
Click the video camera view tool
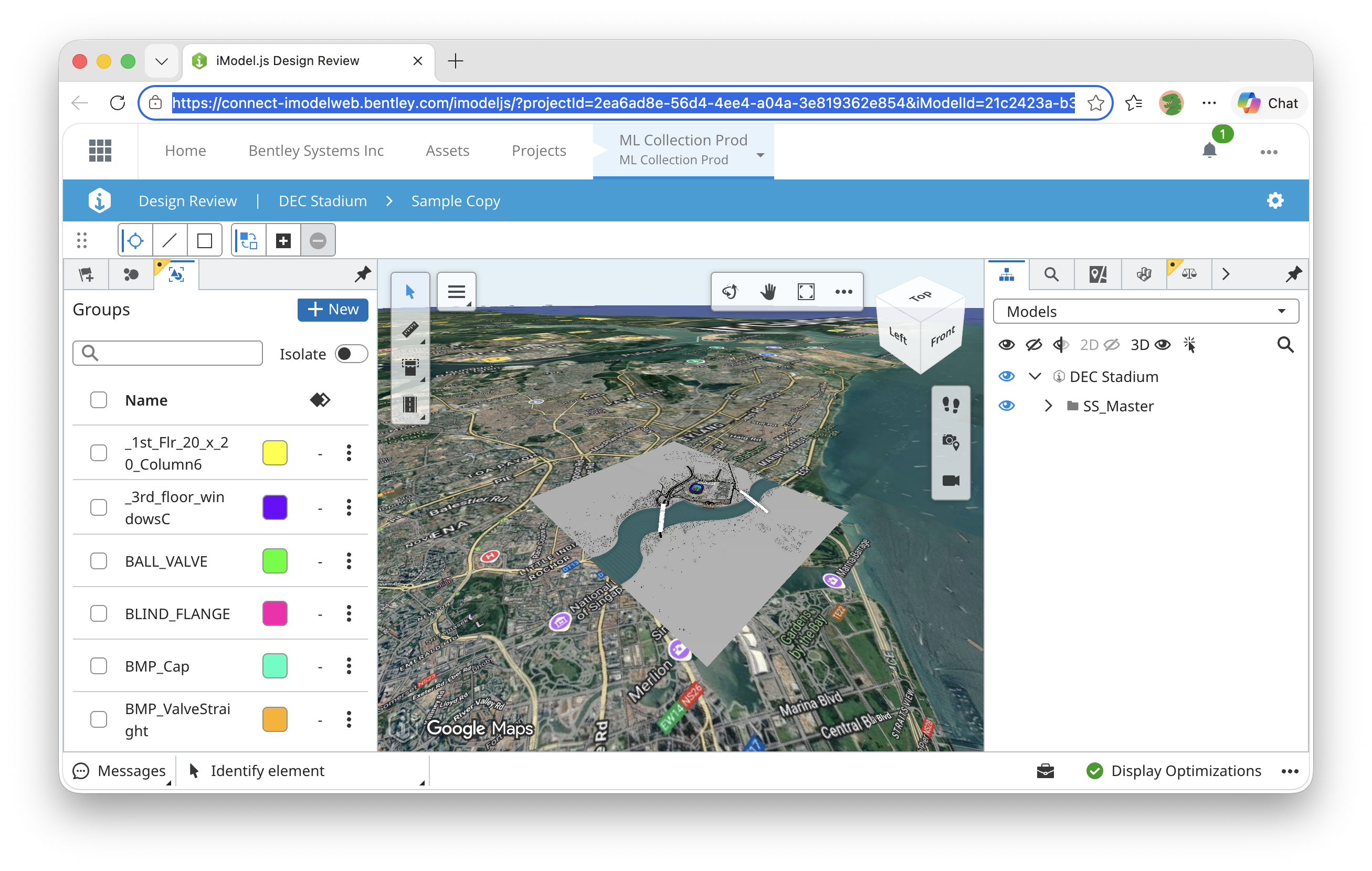(951, 481)
